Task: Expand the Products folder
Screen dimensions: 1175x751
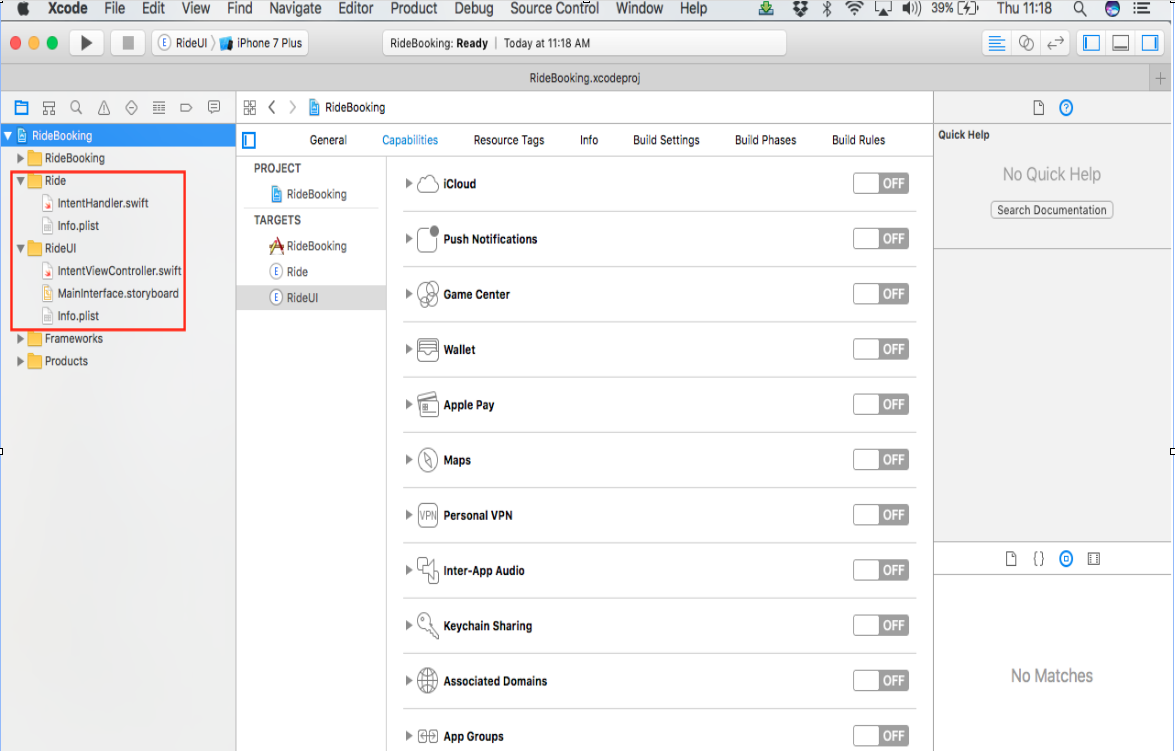Action: click(20, 361)
